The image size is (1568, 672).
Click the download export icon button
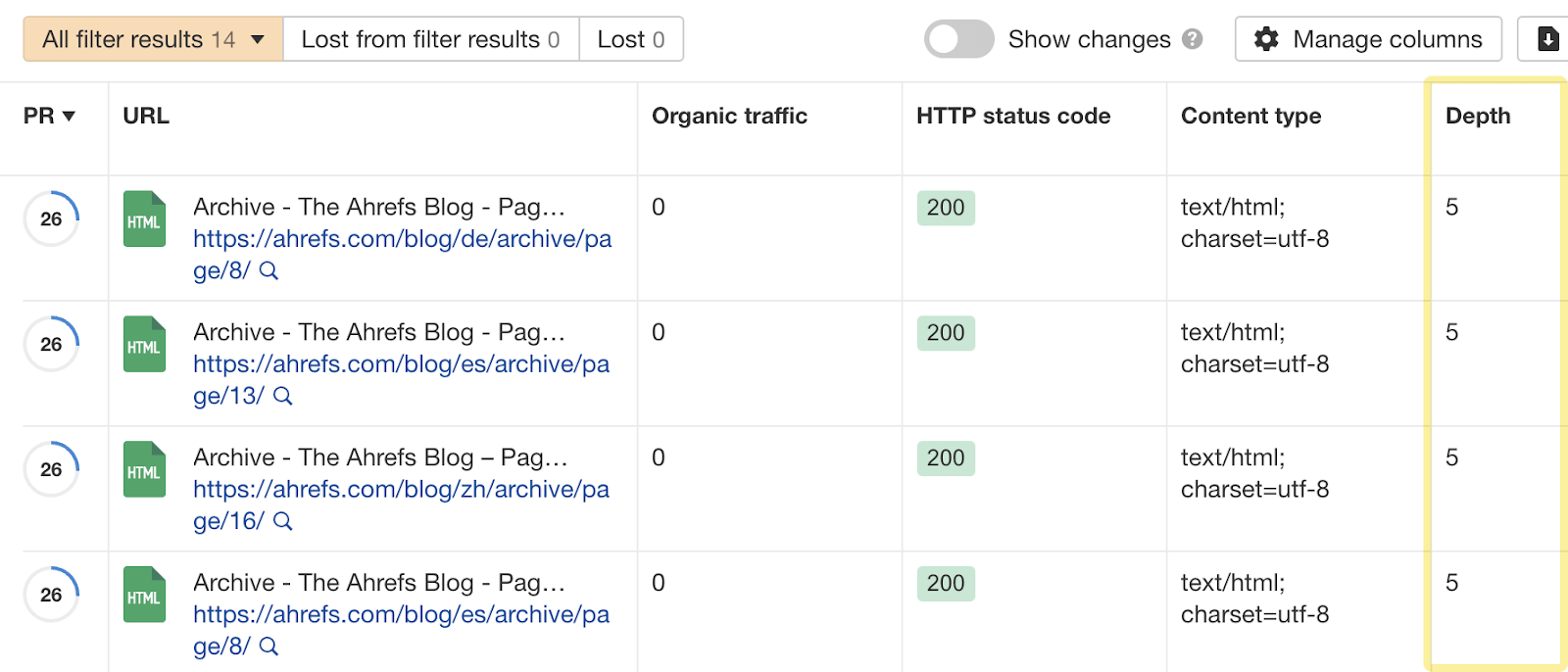pos(1547,39)
